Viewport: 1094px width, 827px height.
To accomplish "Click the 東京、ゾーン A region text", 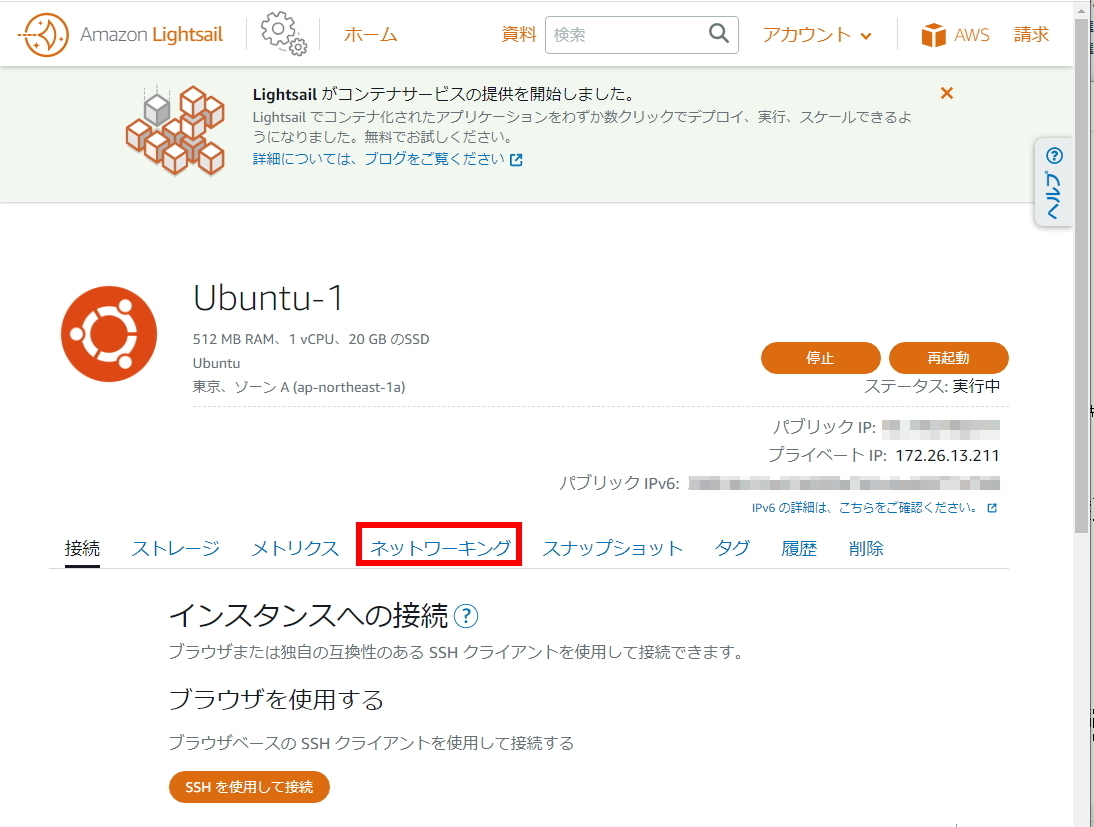I will pyautogui.click(x=299, y=387).
